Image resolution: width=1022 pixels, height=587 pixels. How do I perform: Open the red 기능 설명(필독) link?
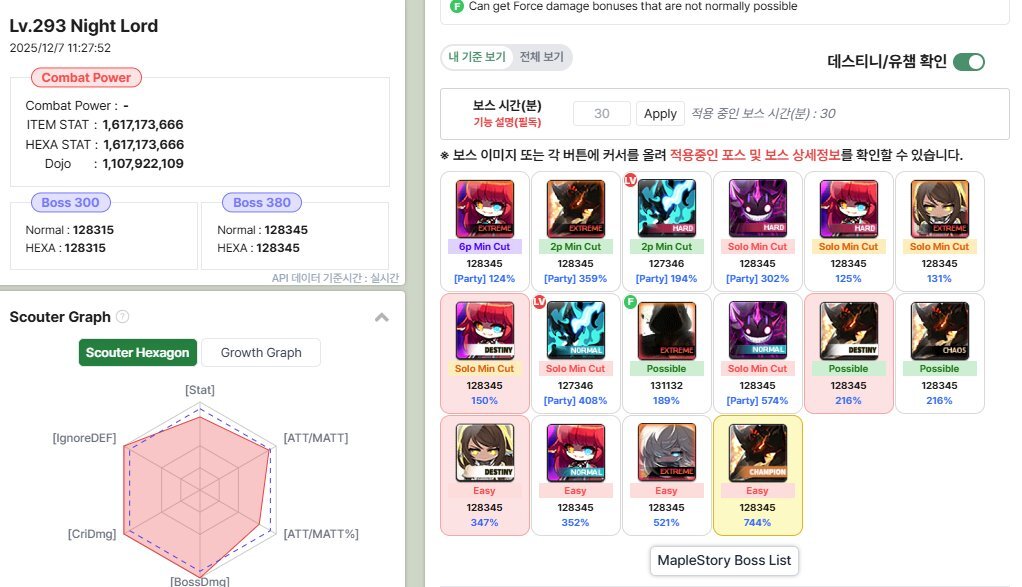click(x=507, y=122)
